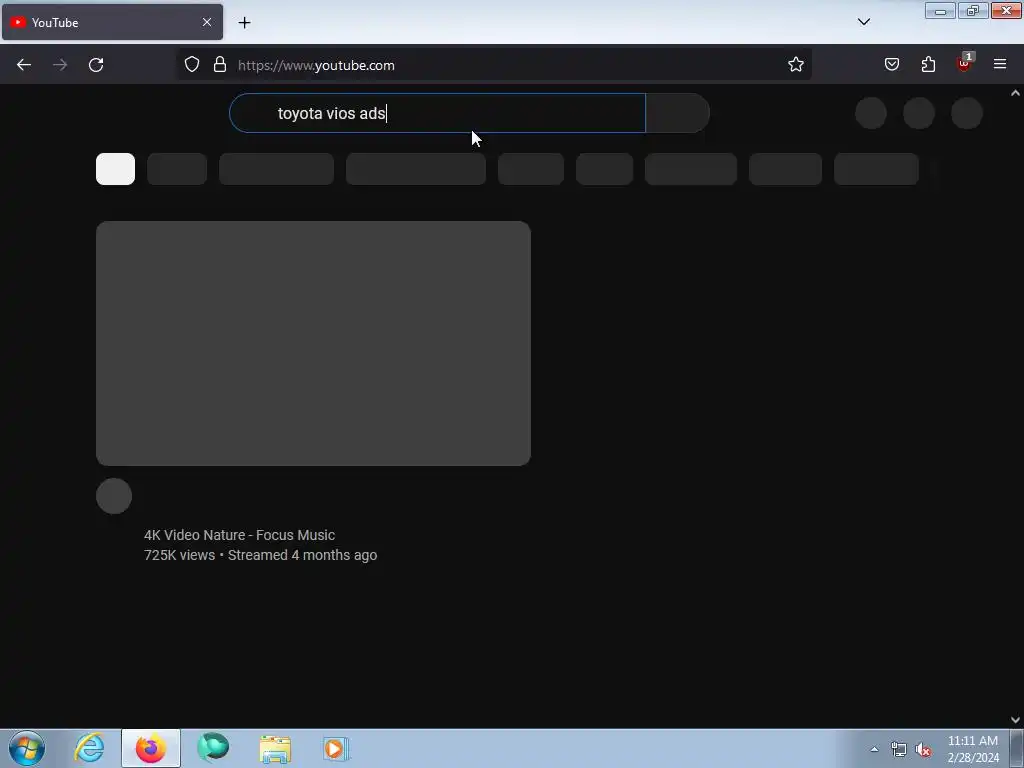Screen dimensions: 1024x768
Task: Click the muted volume tray icon
Action: click(x=923, y=750)
